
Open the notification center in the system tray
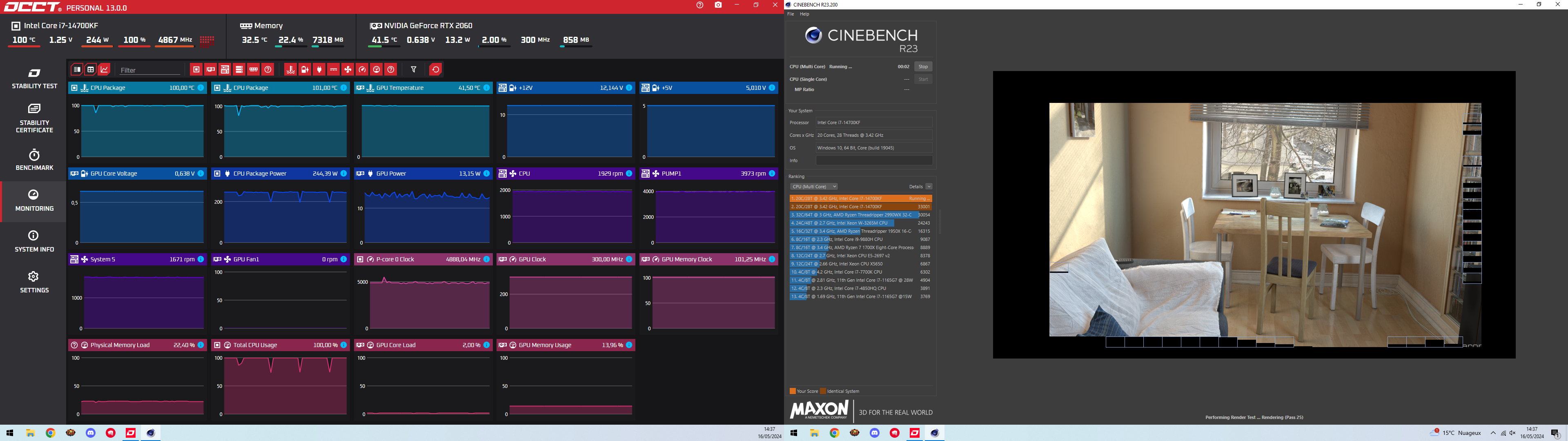(1555, 433)
